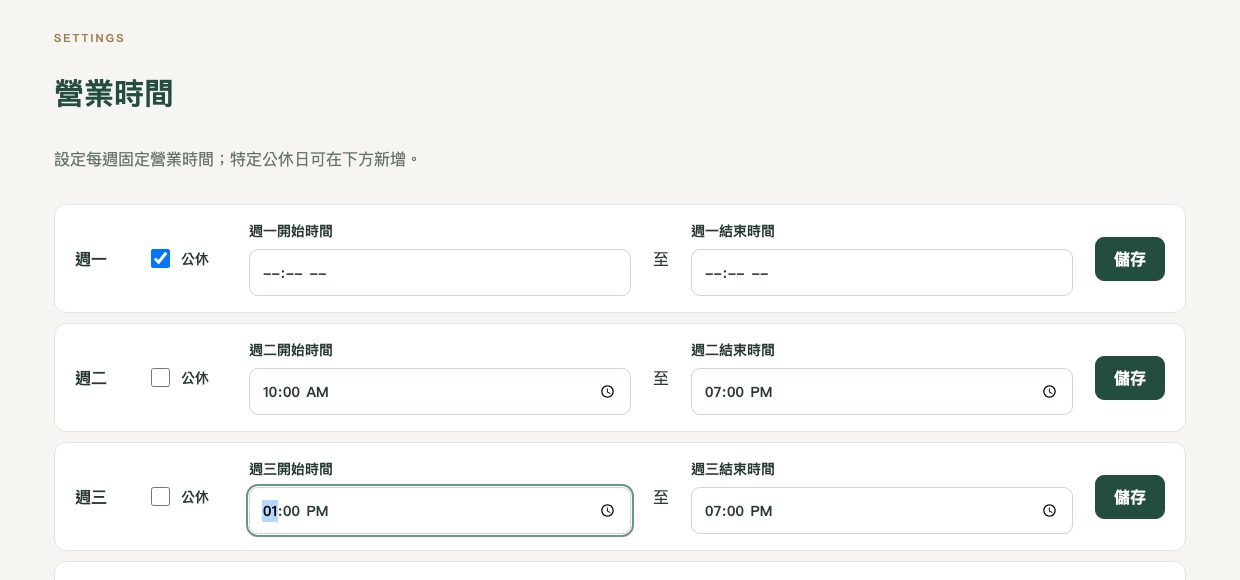The width and height of the screenshot is (1240, 580).
Task: Click the 公休 label next to 週二
Action: click(195, 378)
